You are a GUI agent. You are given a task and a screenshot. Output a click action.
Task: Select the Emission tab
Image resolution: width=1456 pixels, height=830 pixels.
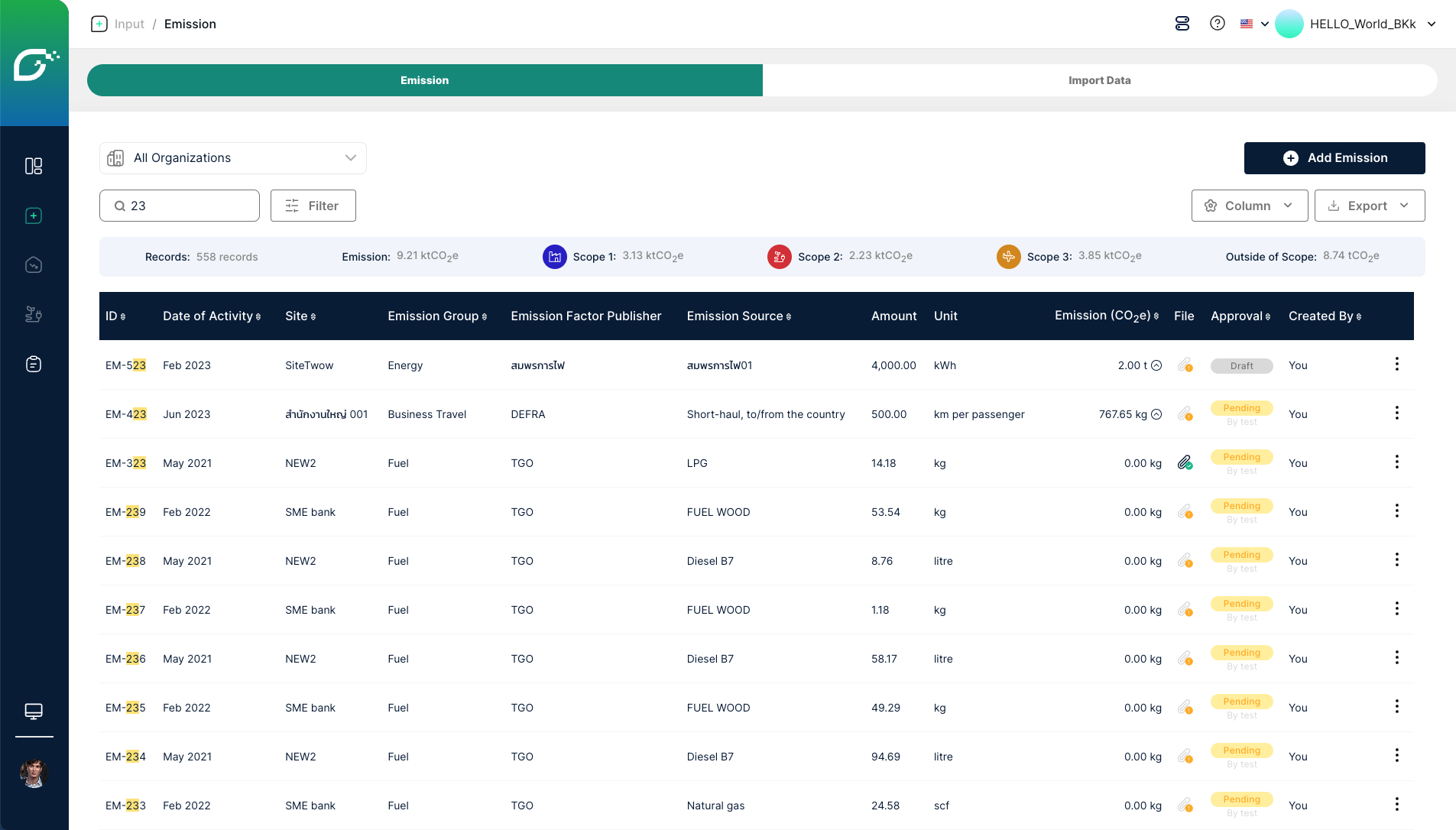coord(425,80)
